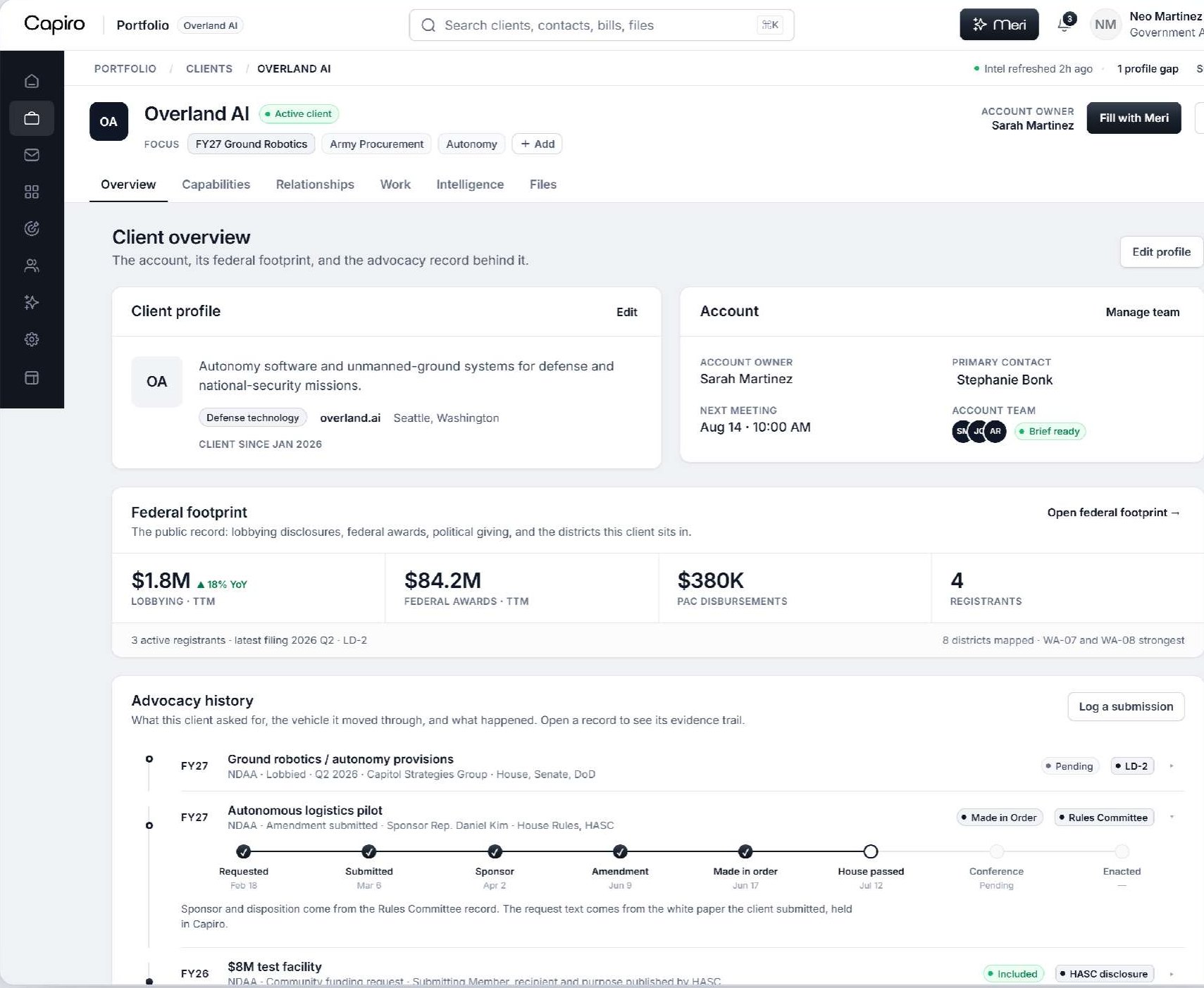The image size is (1204, 988).
Task: Open the notifications bell icon
Action: [x=1065, y=25]
